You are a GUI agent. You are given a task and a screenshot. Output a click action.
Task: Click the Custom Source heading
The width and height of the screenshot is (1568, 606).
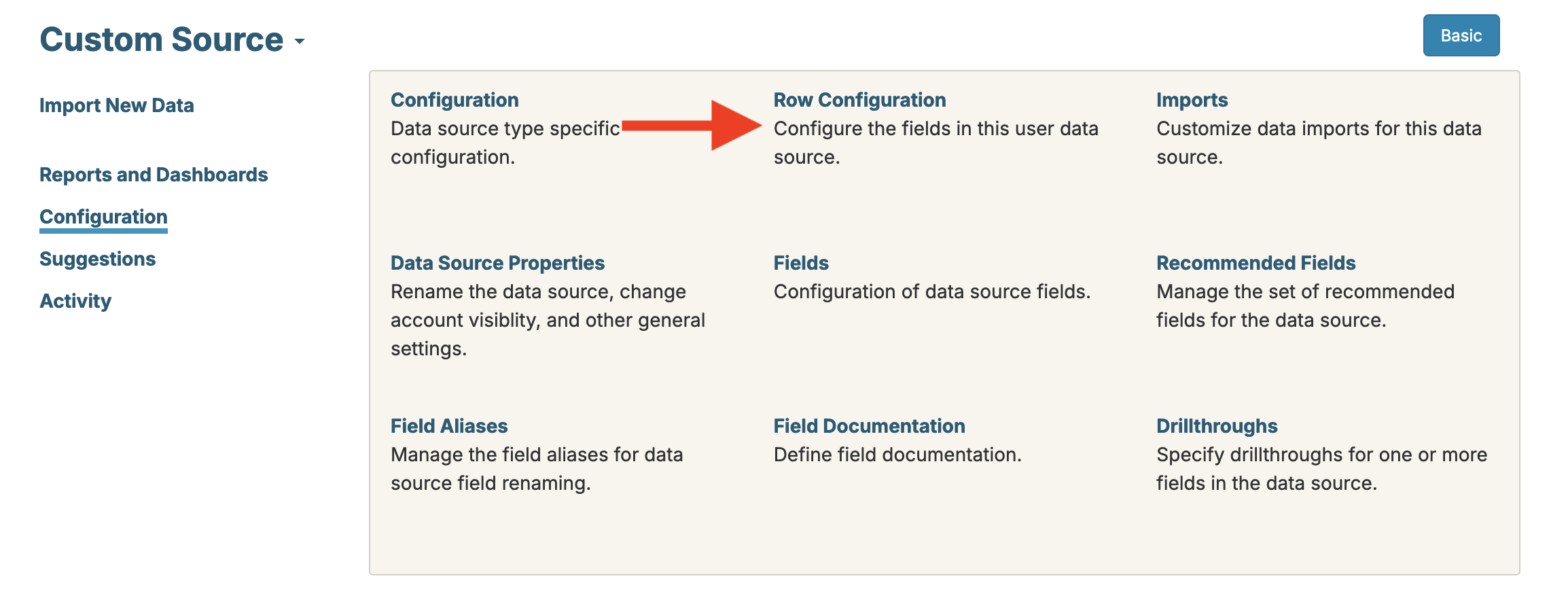click(161, 39)
